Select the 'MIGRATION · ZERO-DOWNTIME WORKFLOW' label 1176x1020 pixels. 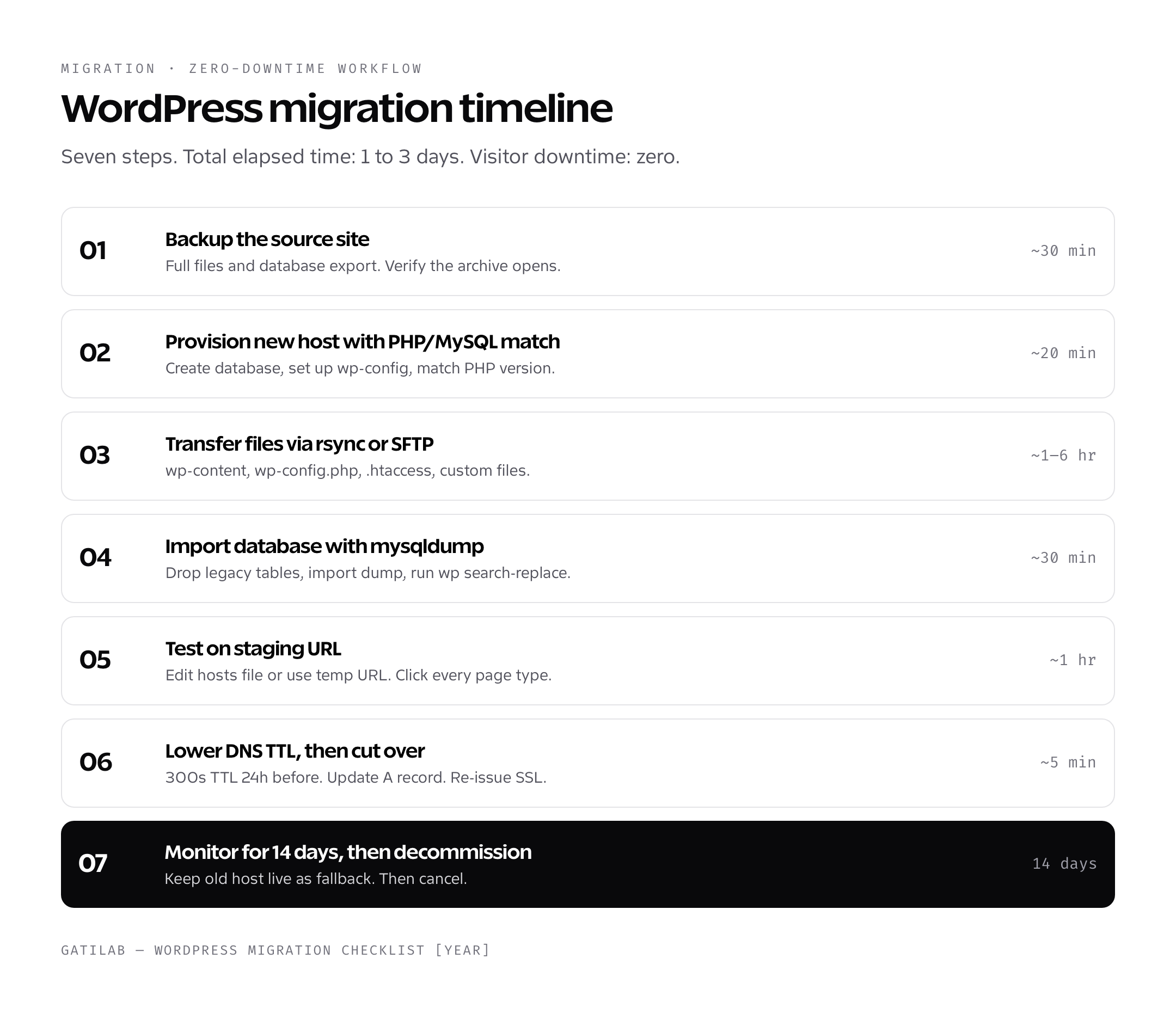click(241, 68)
